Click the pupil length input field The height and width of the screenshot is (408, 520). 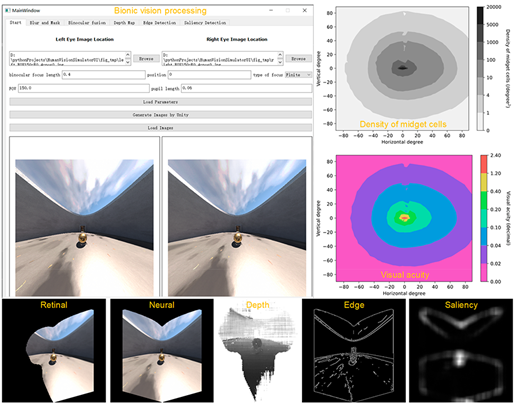[247, 88]
